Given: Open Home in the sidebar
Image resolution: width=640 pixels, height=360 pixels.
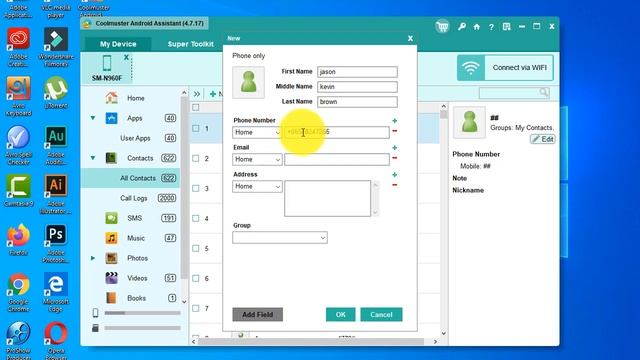Looking at the screenshot, I should point(136,98).
